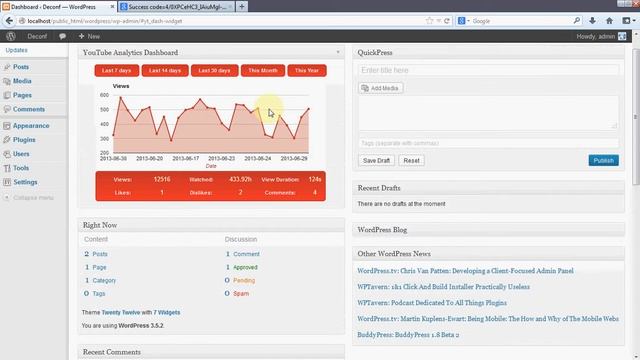Open the Media menu
Screen dimensions: 640x360
22,81
